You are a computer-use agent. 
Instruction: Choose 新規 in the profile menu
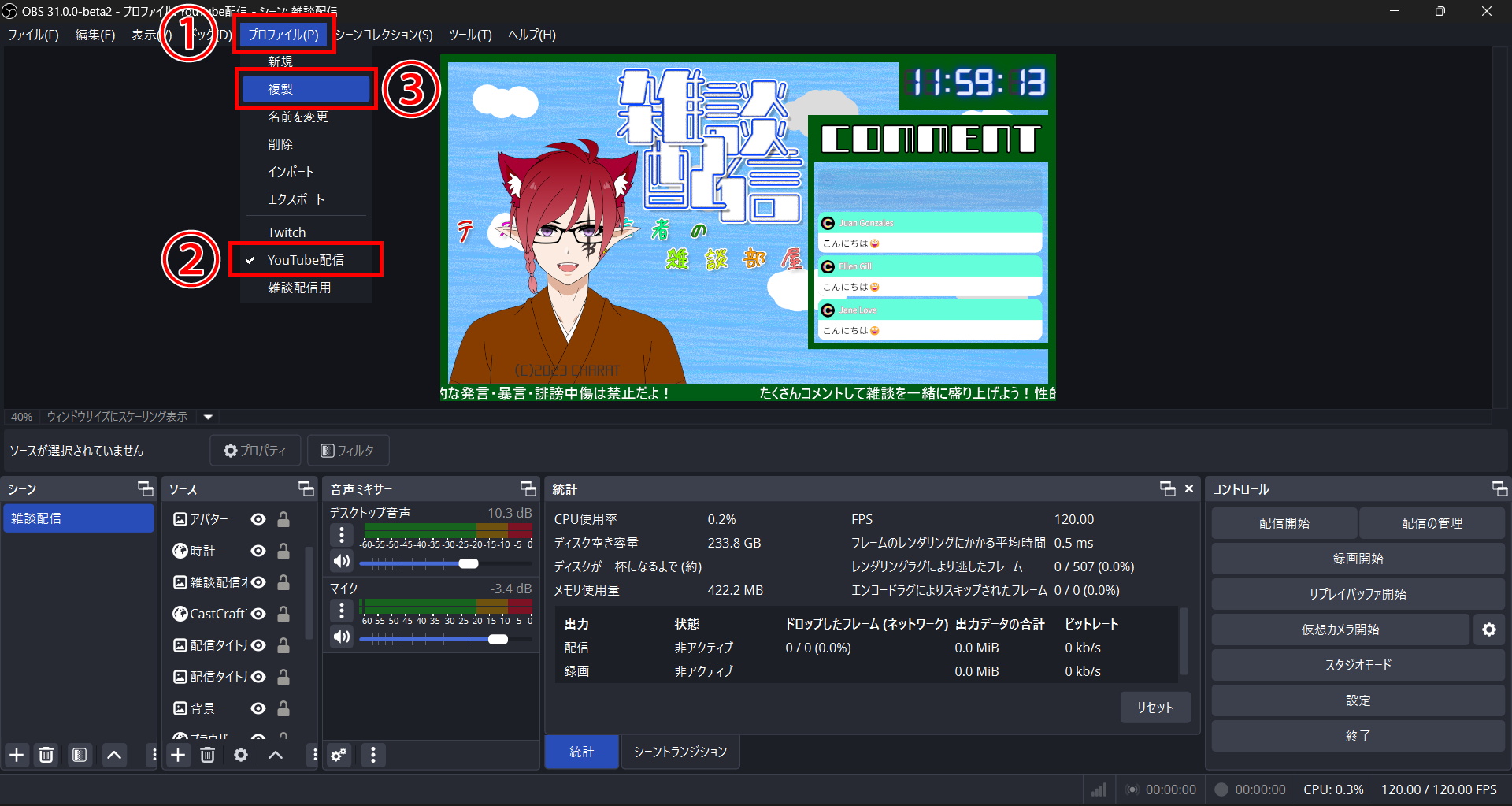[x=306, y=61]
